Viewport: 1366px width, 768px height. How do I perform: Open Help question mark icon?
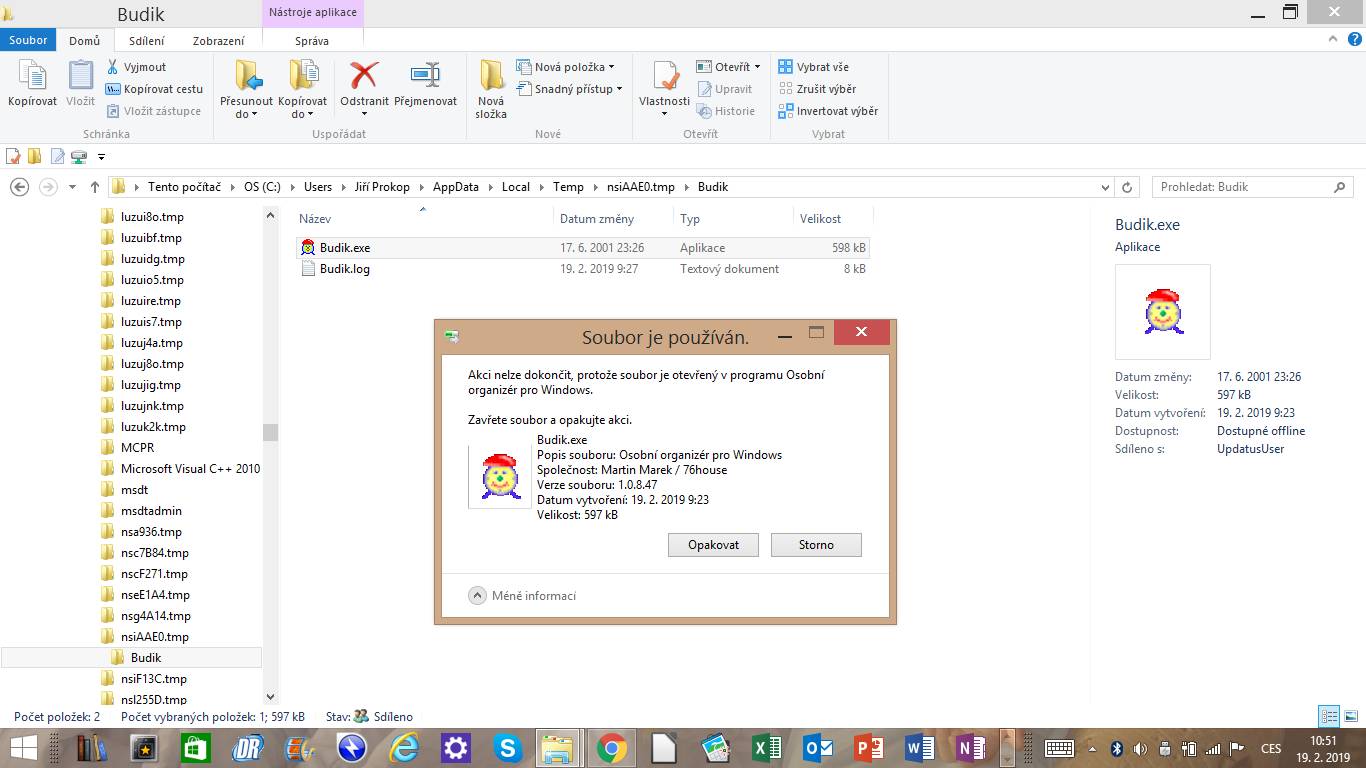[1357, 39]
